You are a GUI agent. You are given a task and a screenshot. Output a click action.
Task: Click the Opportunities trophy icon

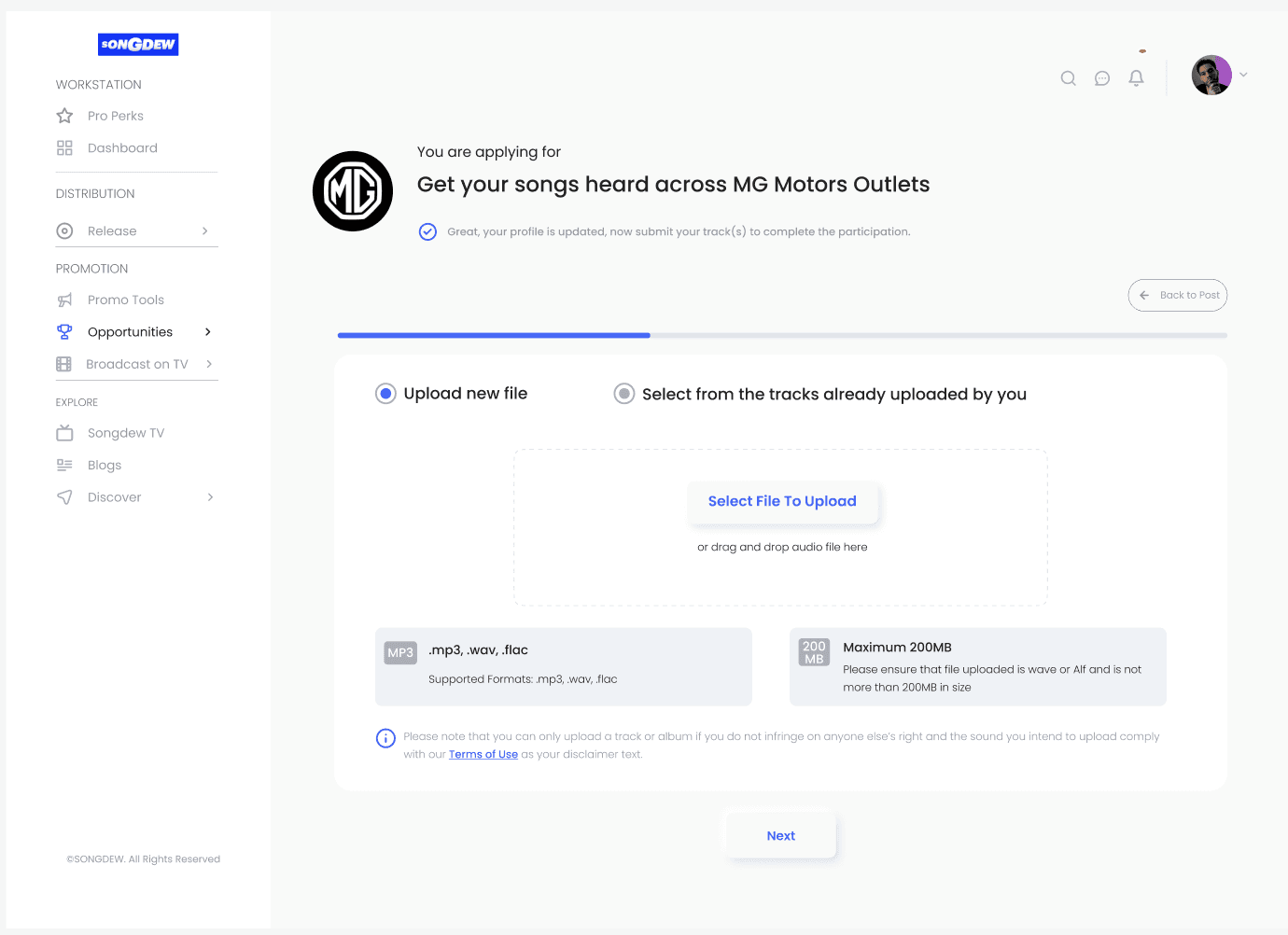coord(64,331)
